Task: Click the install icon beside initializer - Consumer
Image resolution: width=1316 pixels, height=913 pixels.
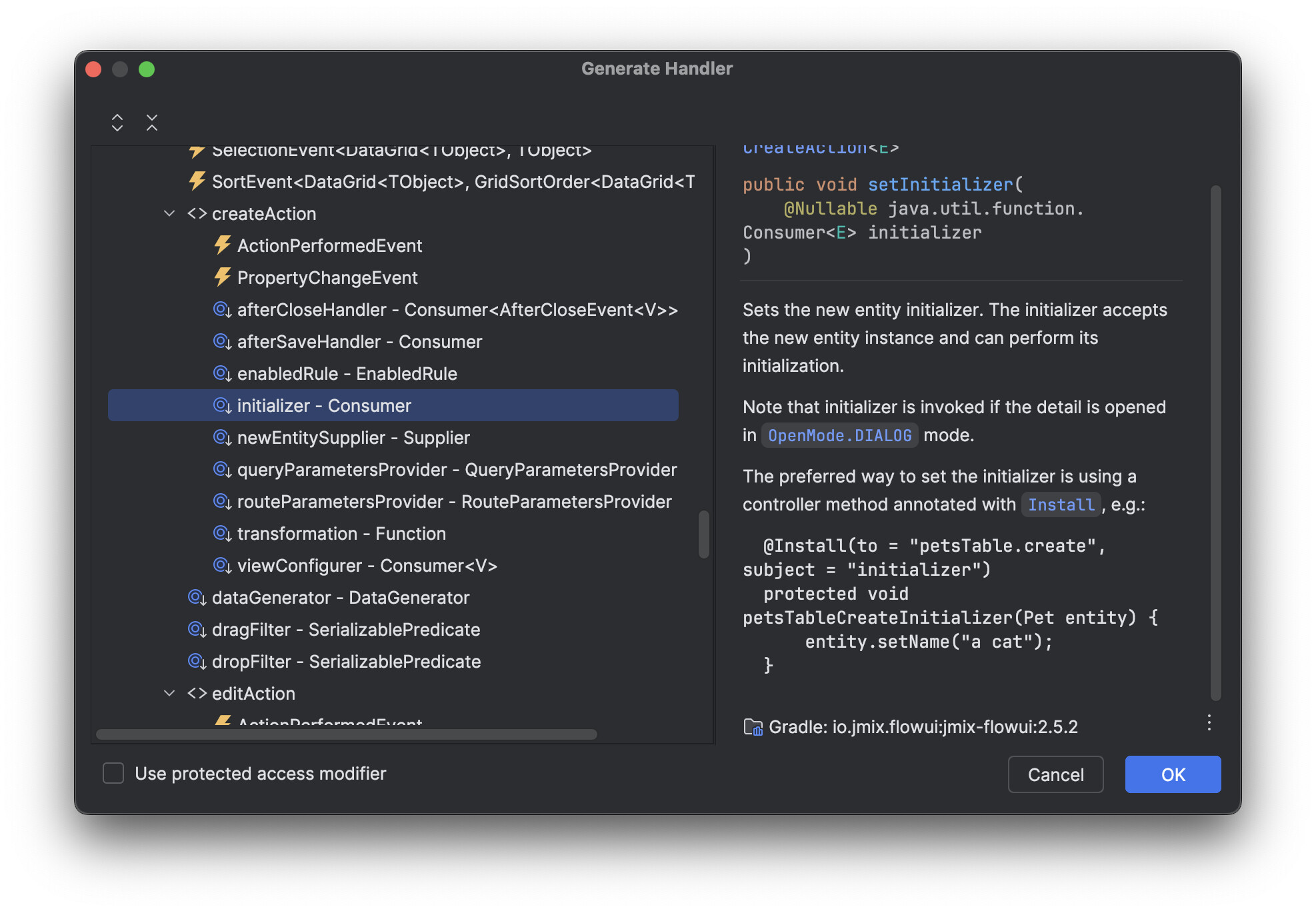Action: pos(222,406)
